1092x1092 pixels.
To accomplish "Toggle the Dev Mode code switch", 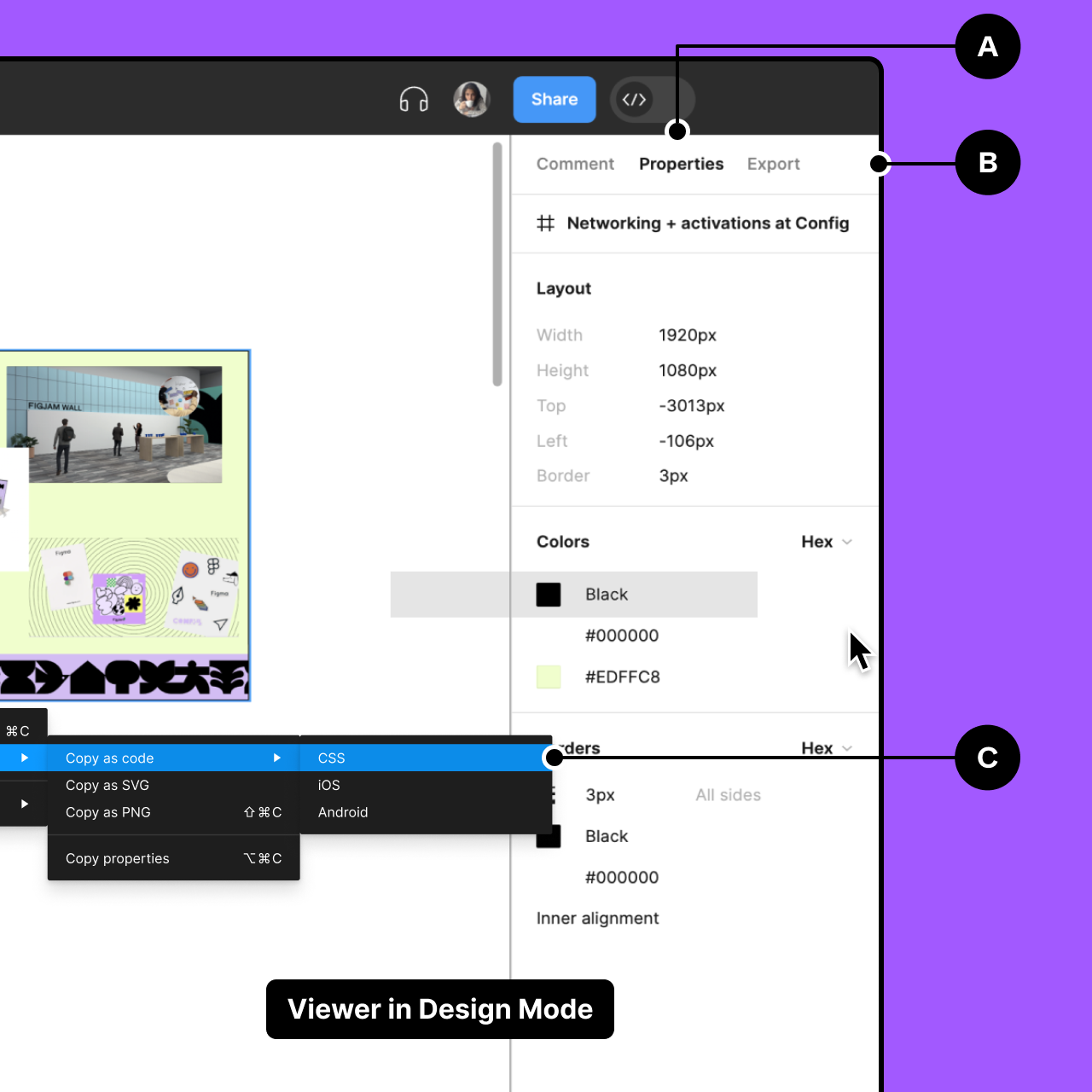I will pos(652,100).
